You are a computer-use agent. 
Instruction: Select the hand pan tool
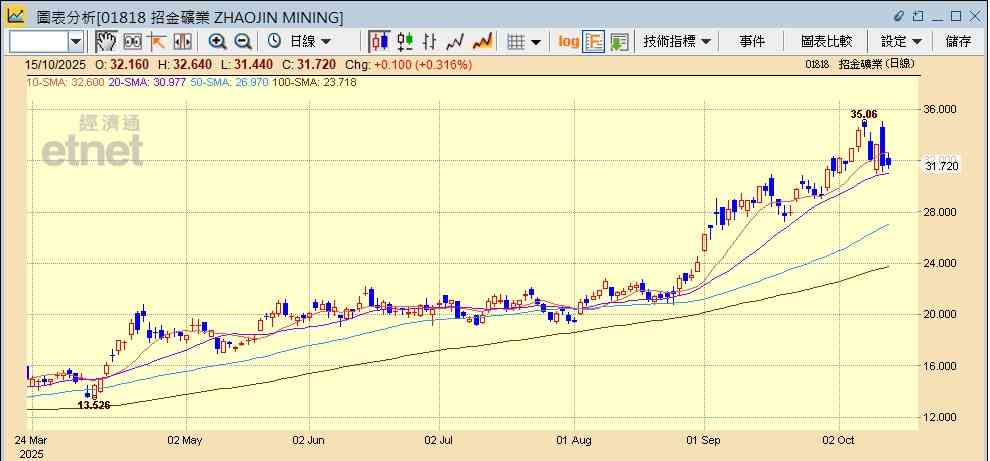(x=106, y=41)
